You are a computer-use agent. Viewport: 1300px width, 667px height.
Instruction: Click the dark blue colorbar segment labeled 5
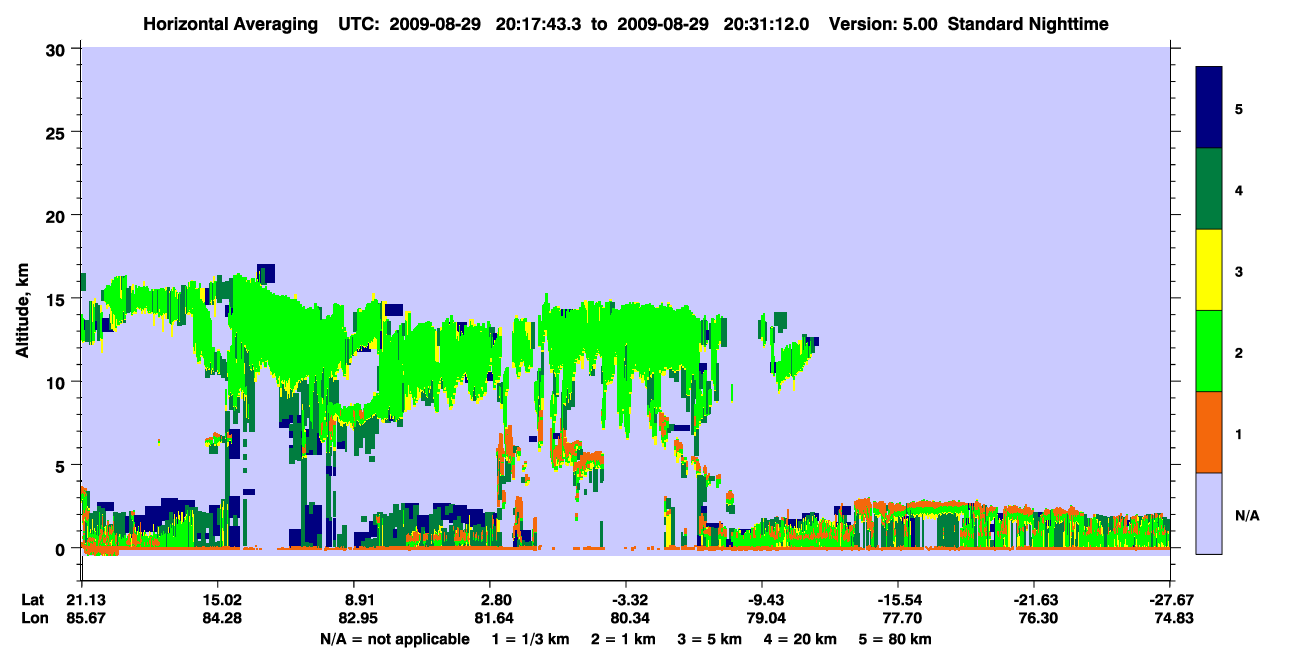pos(1209,108)
